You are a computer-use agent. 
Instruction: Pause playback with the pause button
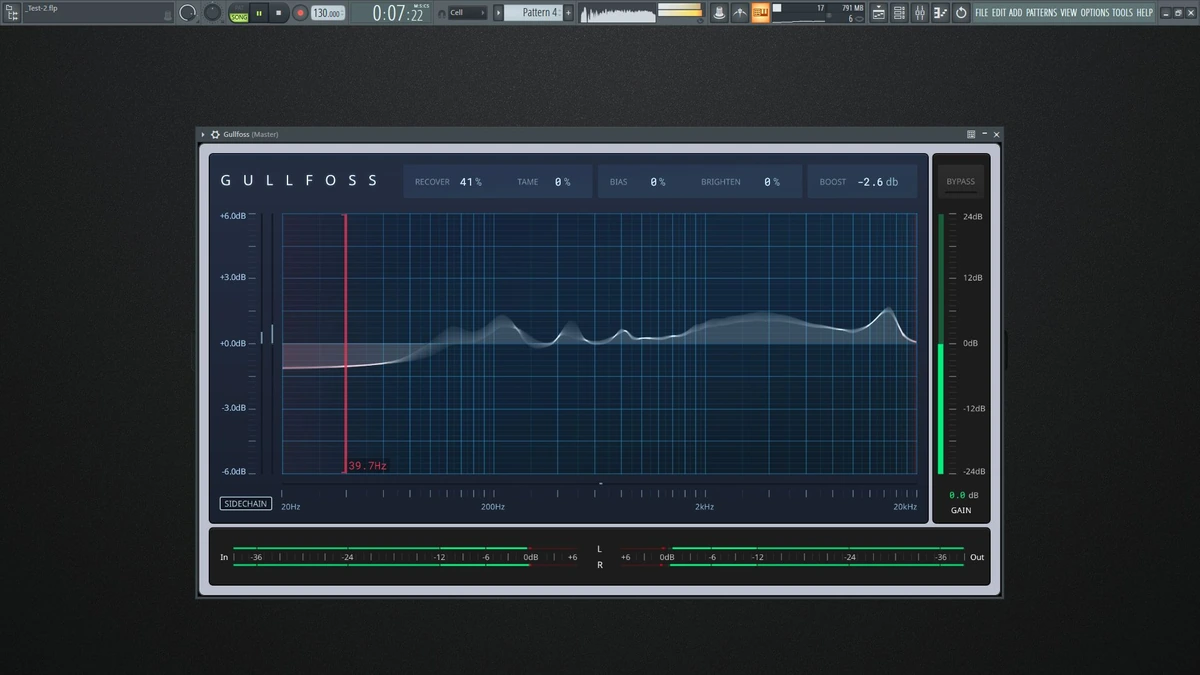[259, 13]
